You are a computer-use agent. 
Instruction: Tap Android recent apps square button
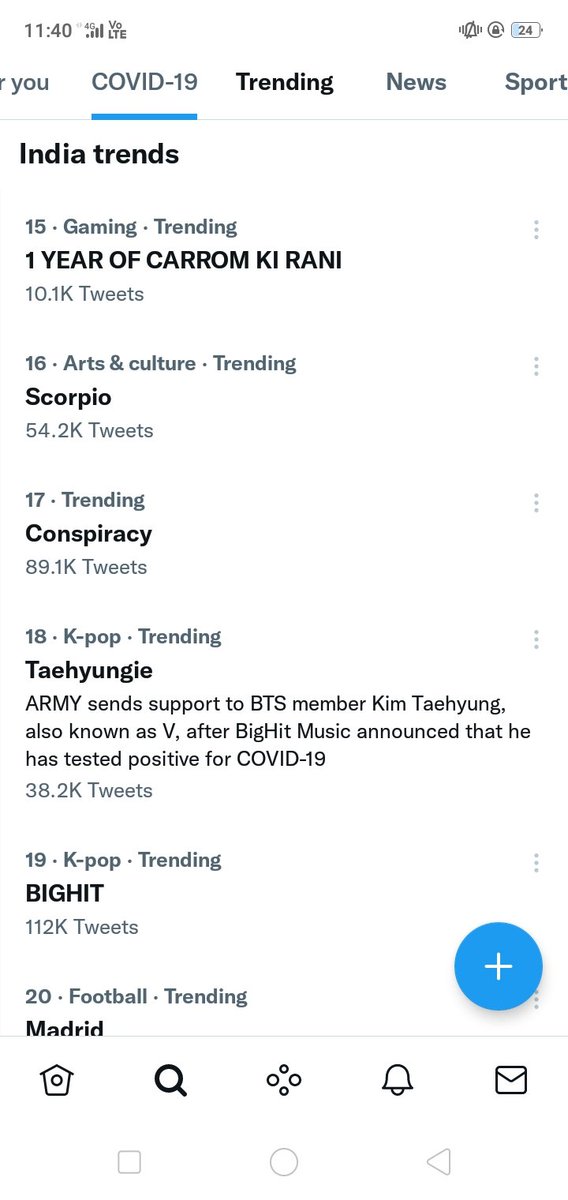pyautogui.click(x=129, y=1162)
